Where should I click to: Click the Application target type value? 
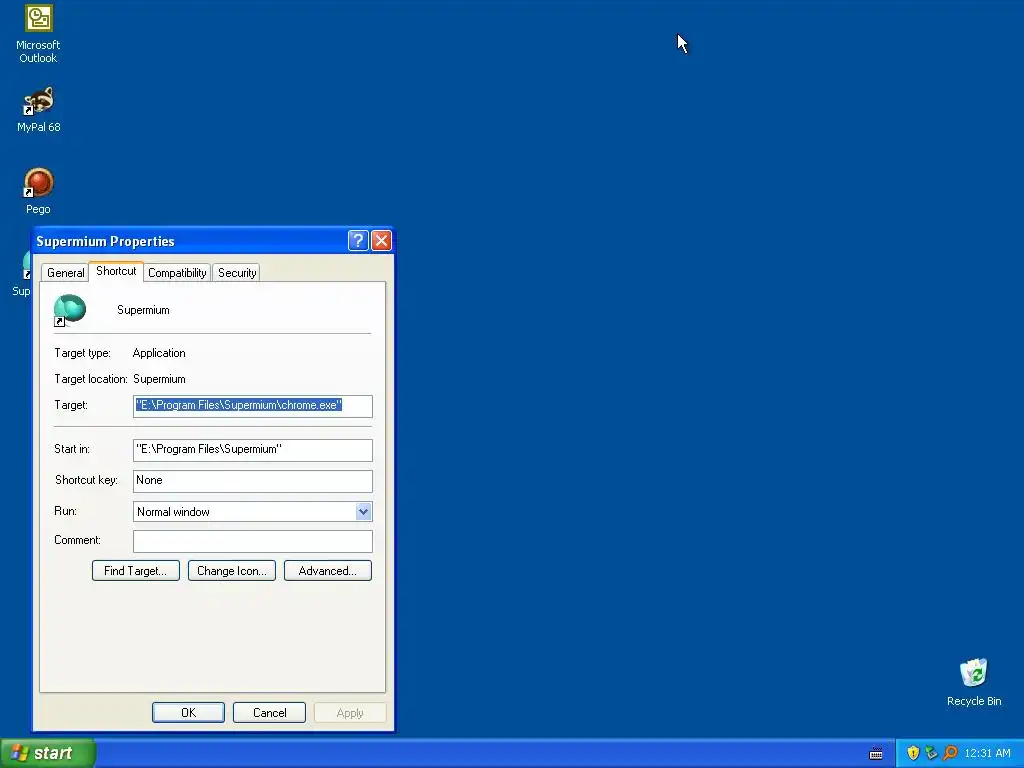[159, 353]
